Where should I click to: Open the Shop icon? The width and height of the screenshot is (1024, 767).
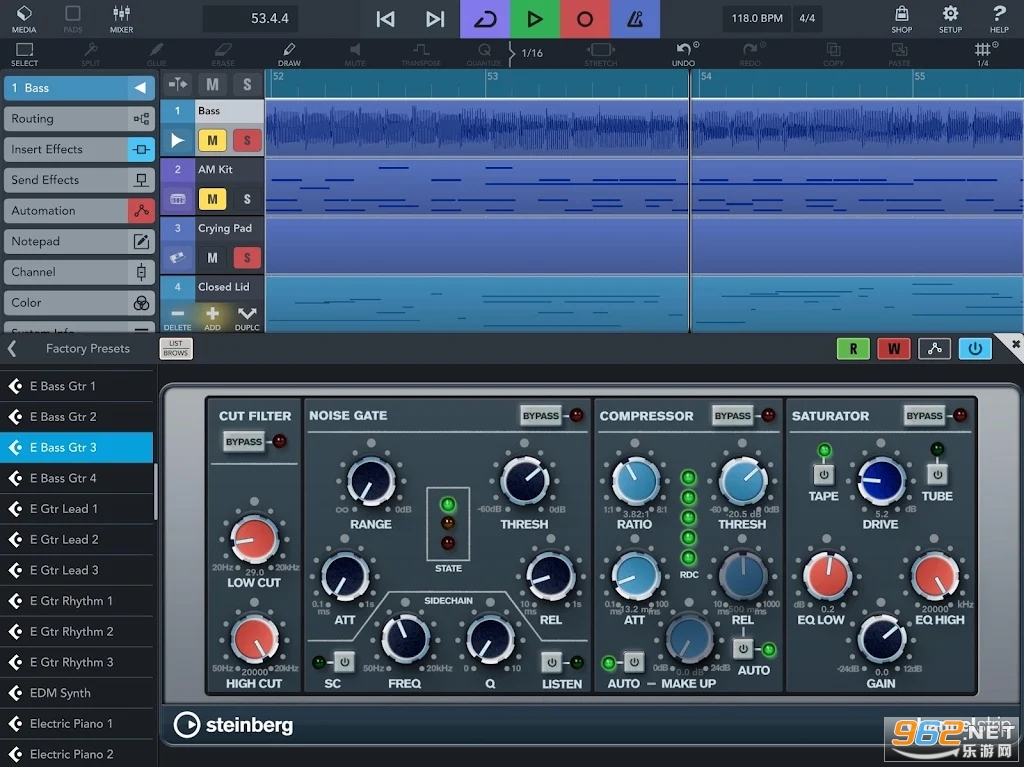point(902,18)
